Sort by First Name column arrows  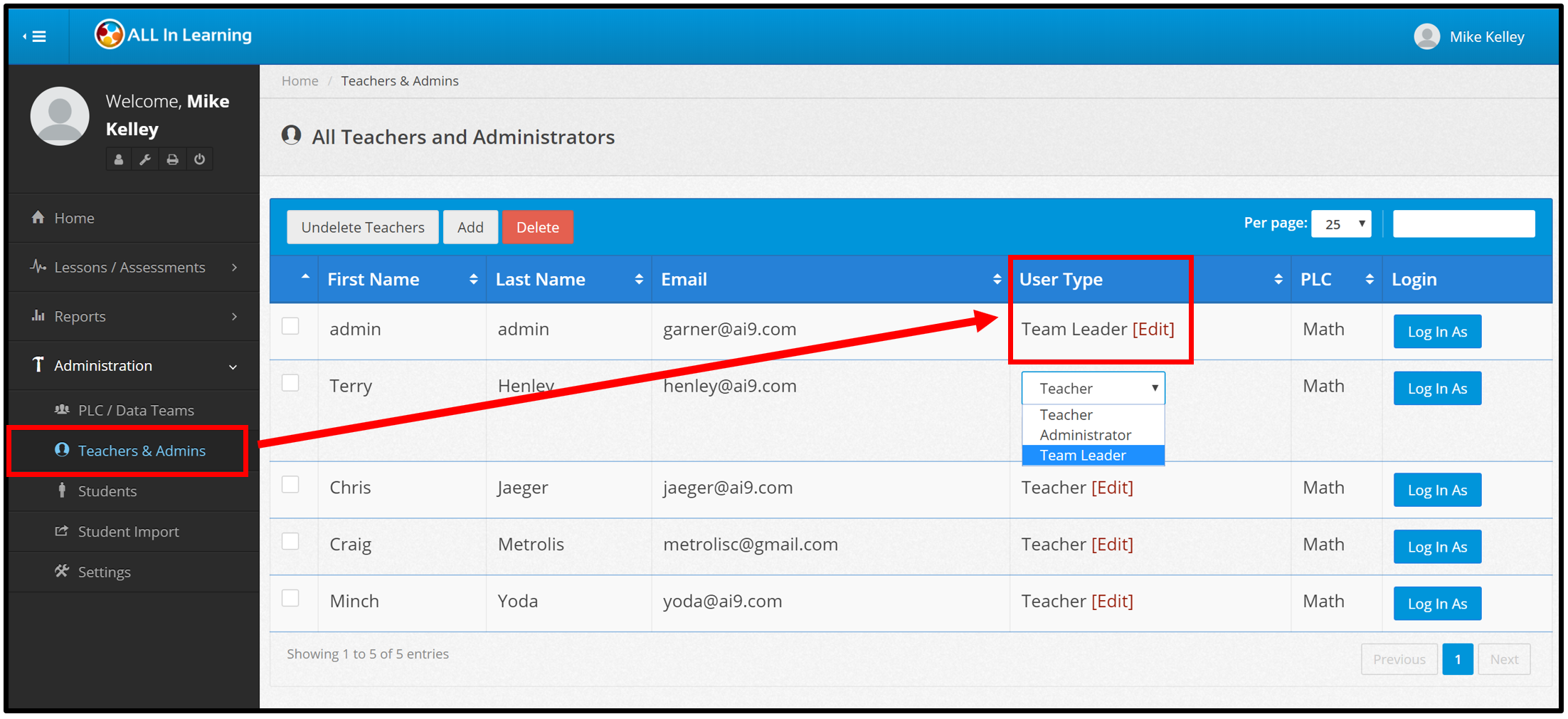473,280
